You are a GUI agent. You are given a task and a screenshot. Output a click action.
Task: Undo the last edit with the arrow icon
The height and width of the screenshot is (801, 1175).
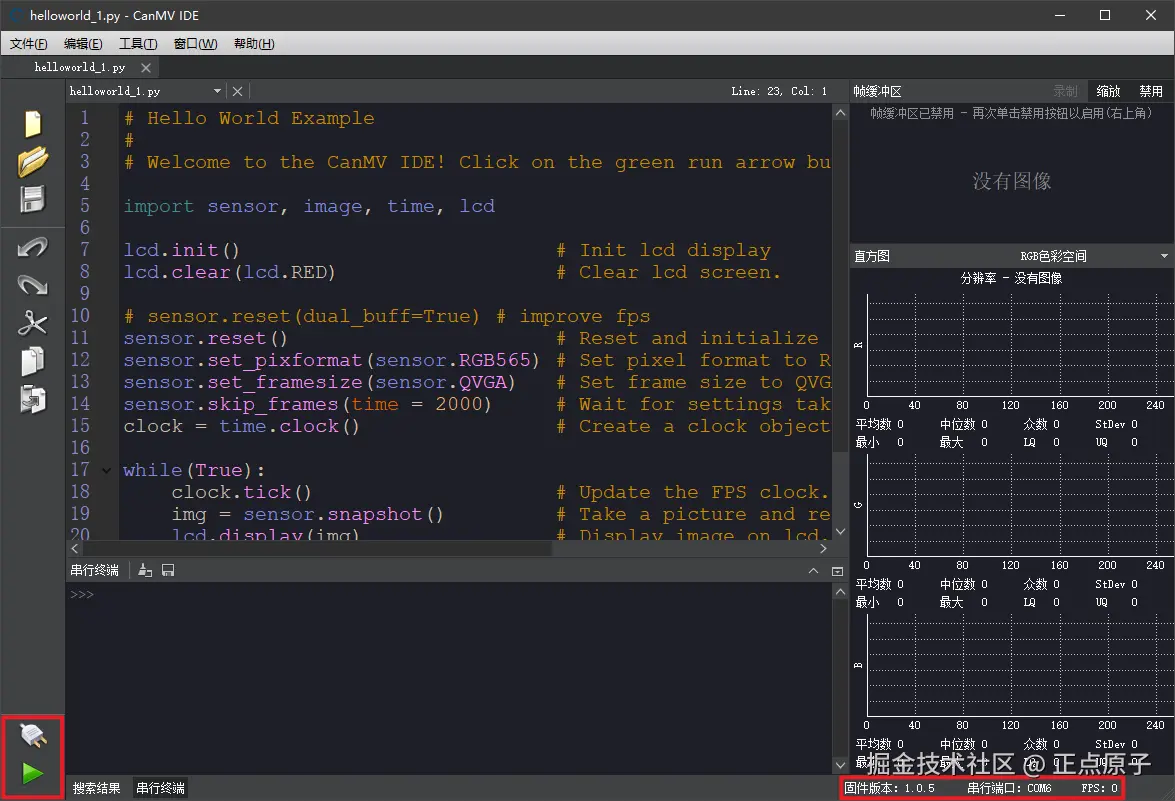(32, 247)
